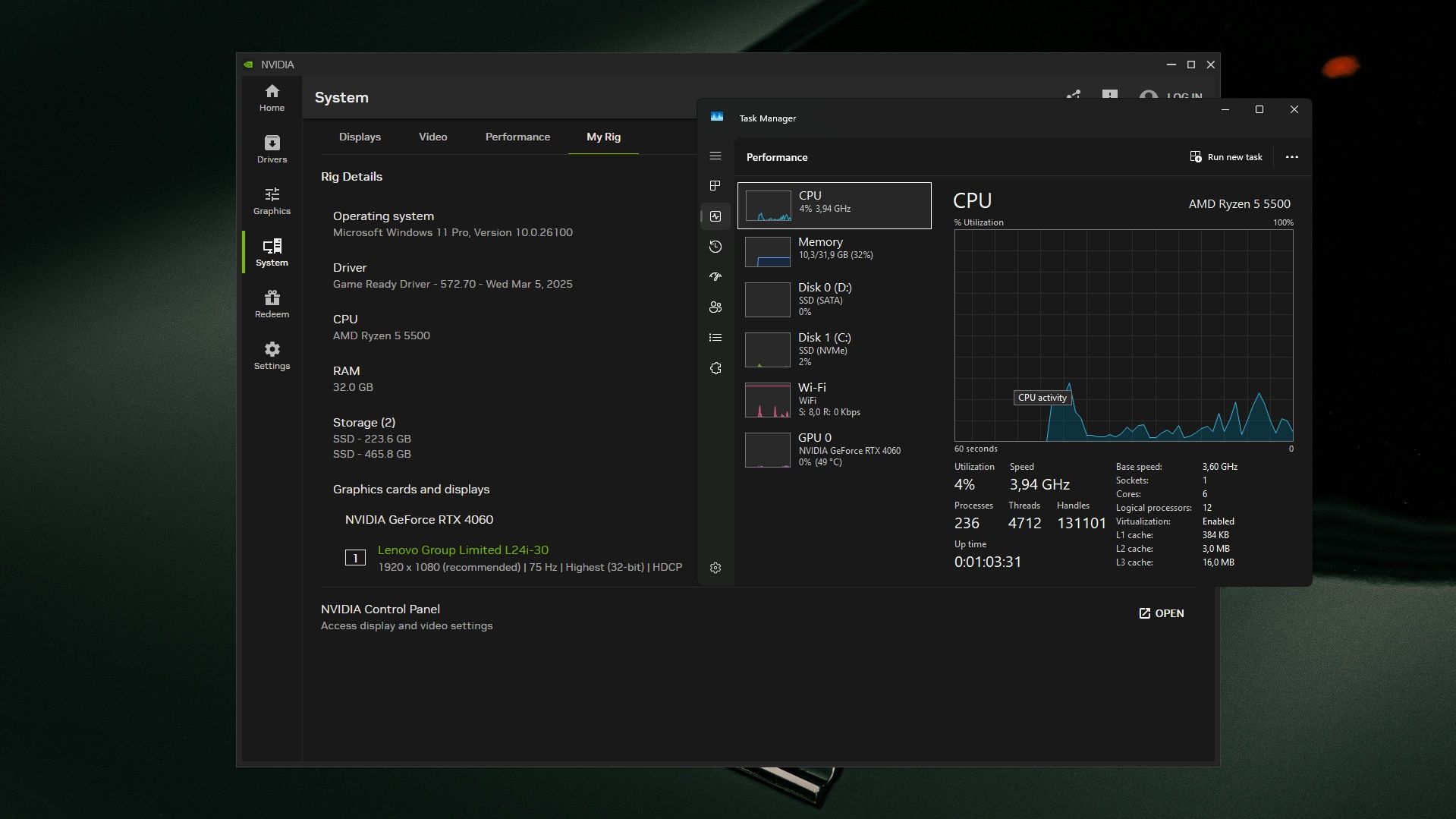This screenshot has width=1456, height=819.
Task: Click SSD - 465.8 GB storage entry
Action: 372,454
